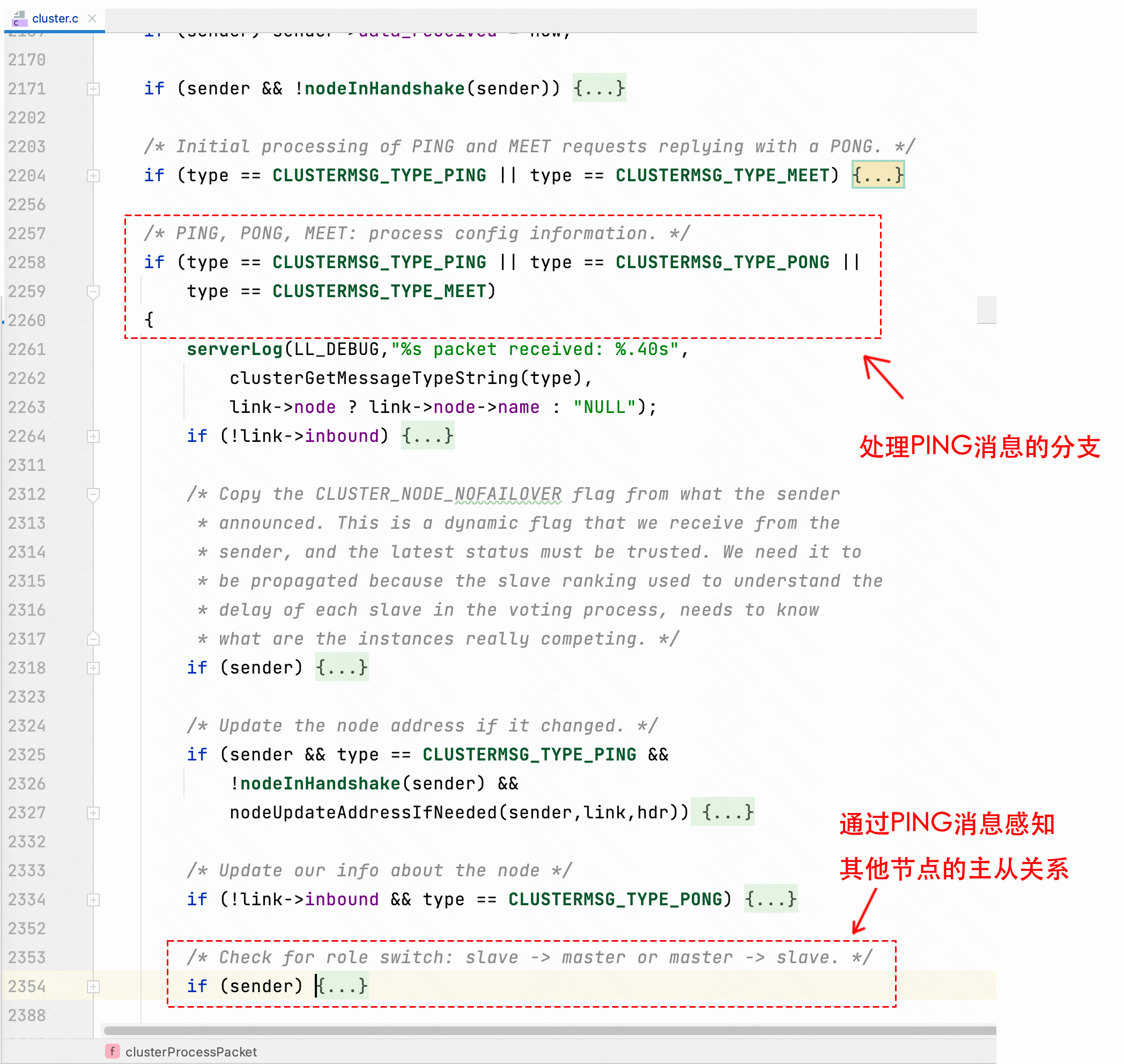Click function icon beside clusterProcessPacket breadcrumb
The height and width of the screenshot is (1064, 1124).
pyautogui.click(x=112, y=1051)
